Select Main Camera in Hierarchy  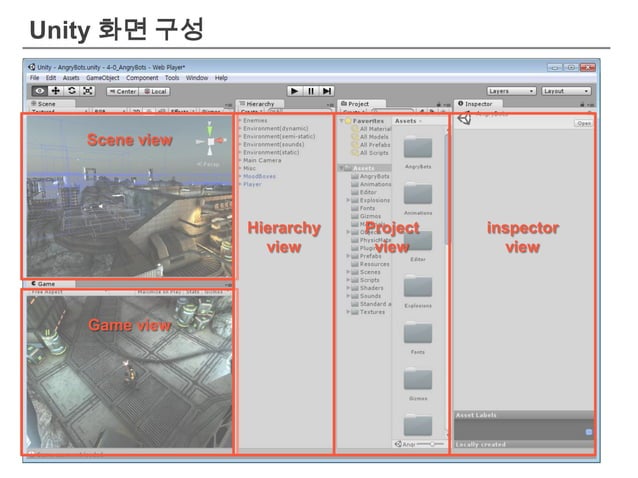(262, 160)
